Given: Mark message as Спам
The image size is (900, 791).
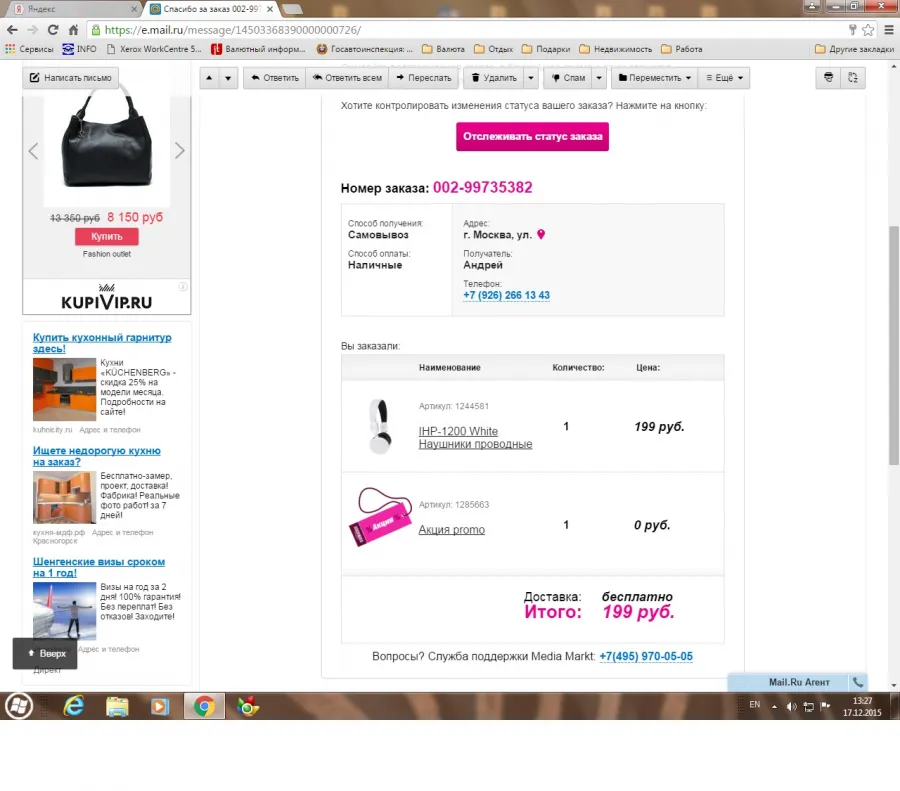Looking at the screenshot, I should 568,78.
